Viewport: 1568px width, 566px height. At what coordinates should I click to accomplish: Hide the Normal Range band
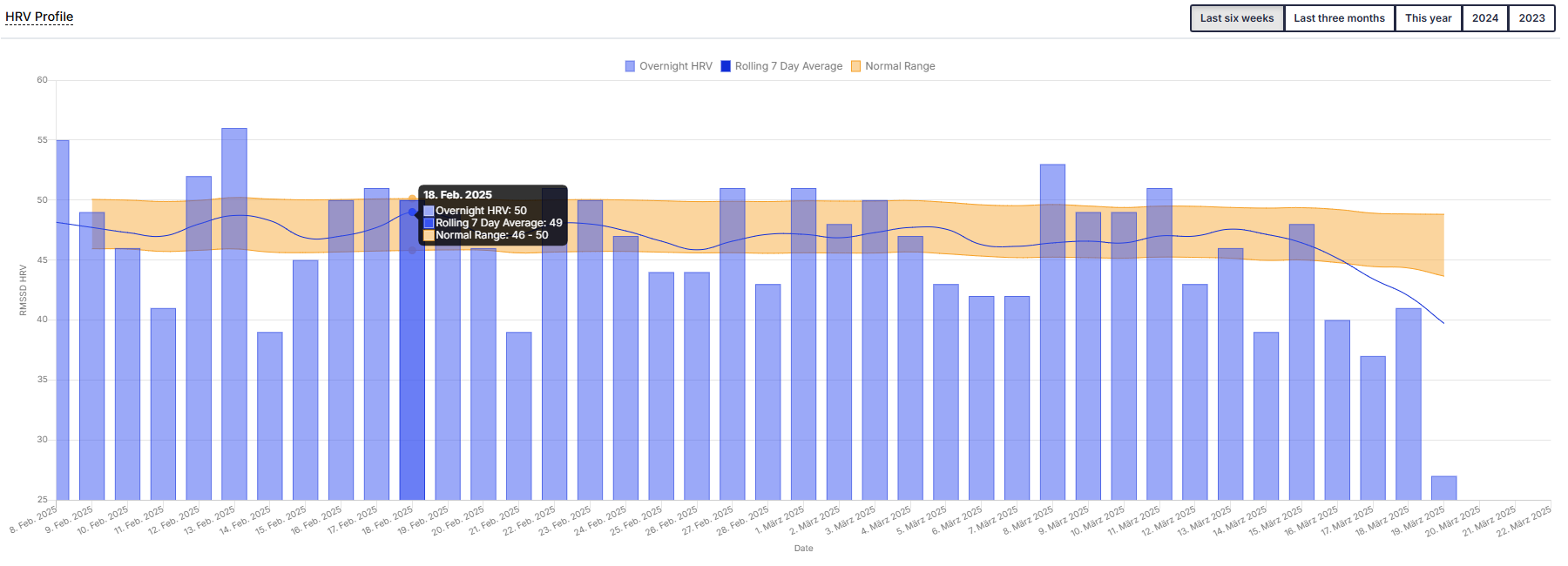click(x=900, y=66)
